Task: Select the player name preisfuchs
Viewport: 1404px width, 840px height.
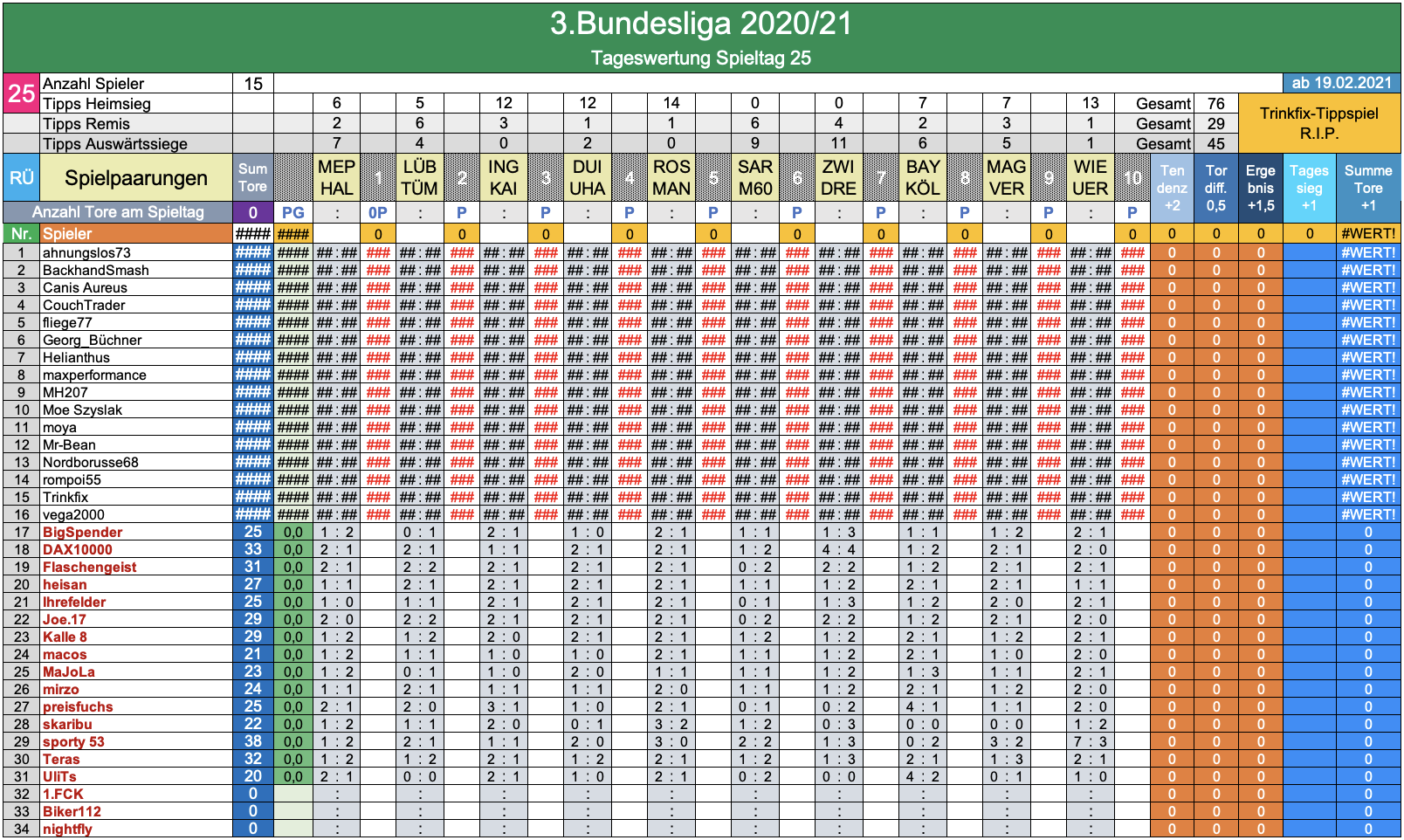Action: coord(78,706)
